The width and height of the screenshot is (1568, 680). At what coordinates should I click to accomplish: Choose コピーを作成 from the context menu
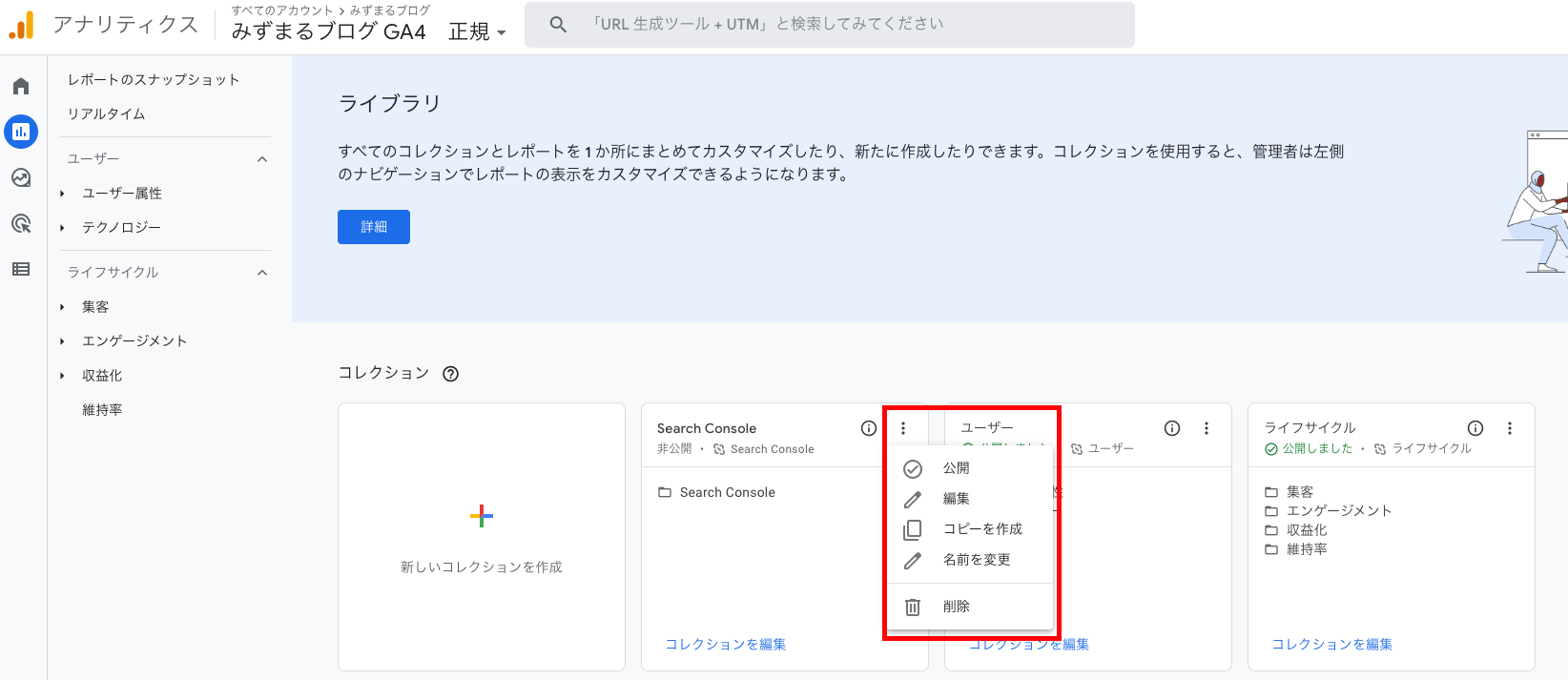970,529
